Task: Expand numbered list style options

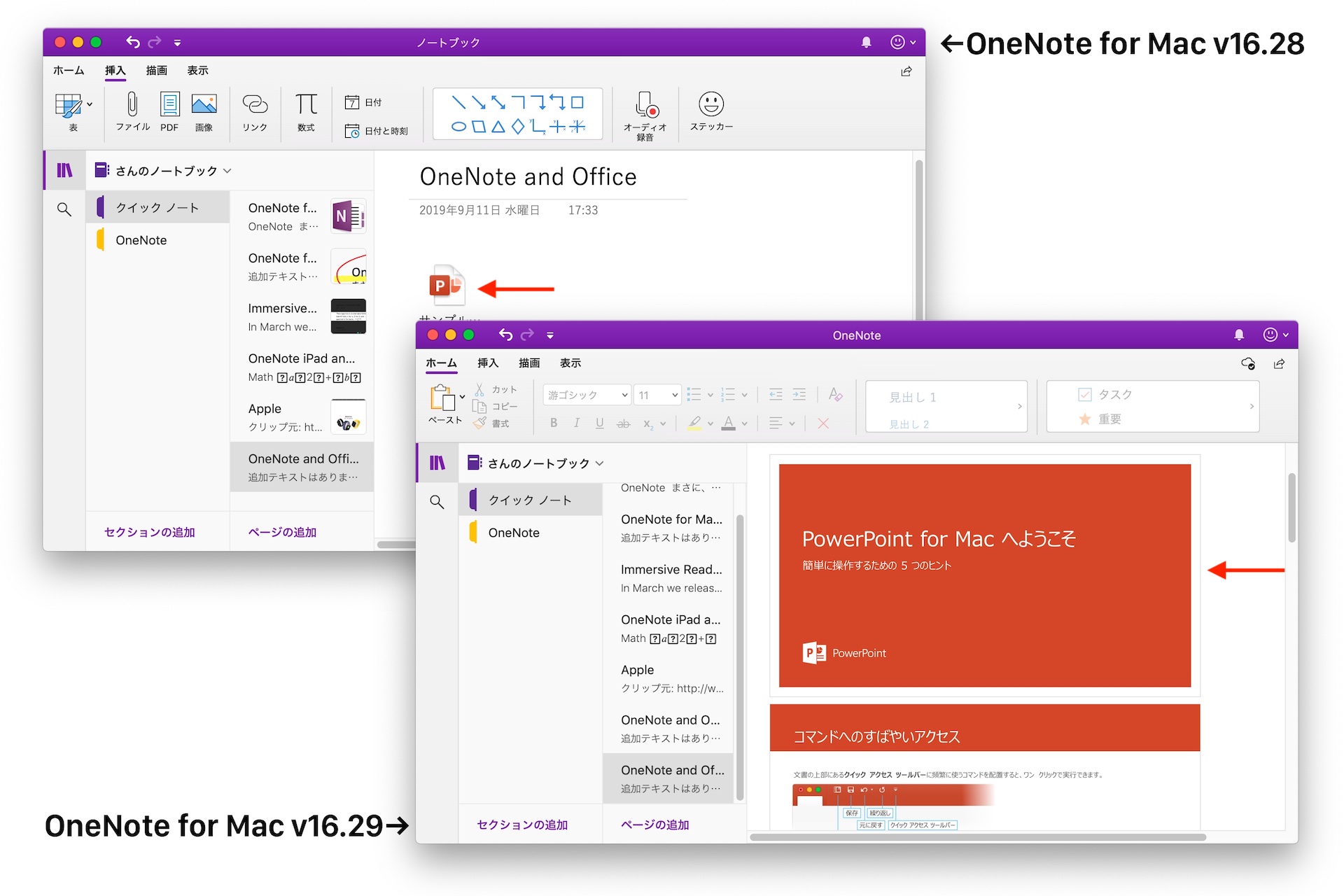Action: (744, 395)
